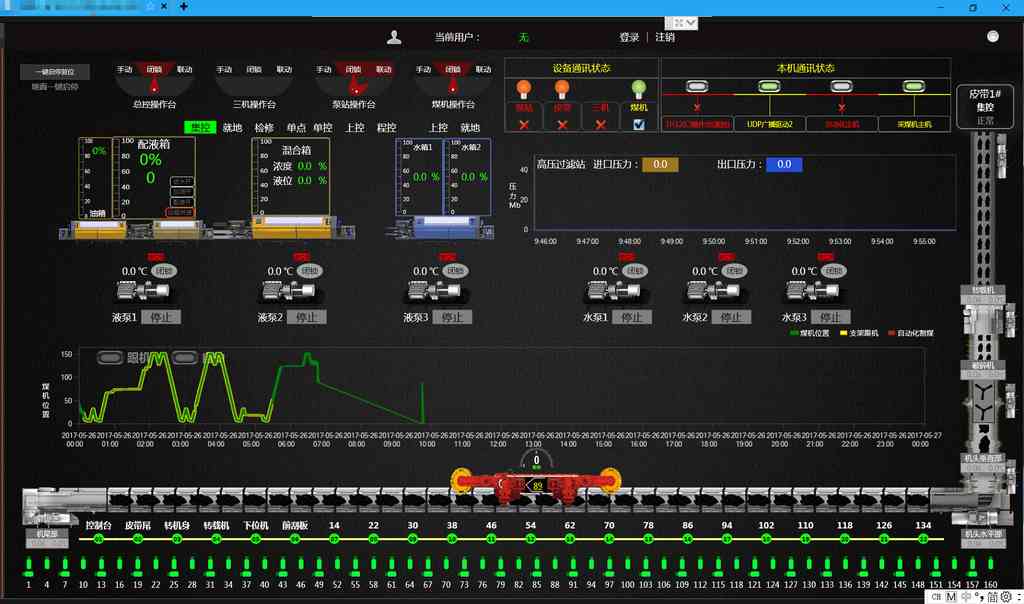This screenshot has width=1024, height=604.
Task: Select the 集控 control mode tab
Action: pyautogui.click(x=201, y=128)
